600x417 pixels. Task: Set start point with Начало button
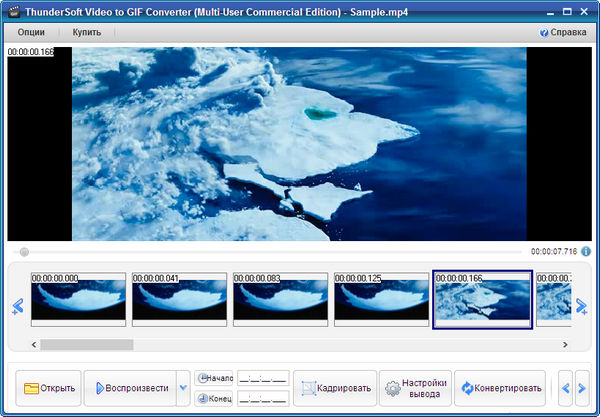click(x=215, y=378)
